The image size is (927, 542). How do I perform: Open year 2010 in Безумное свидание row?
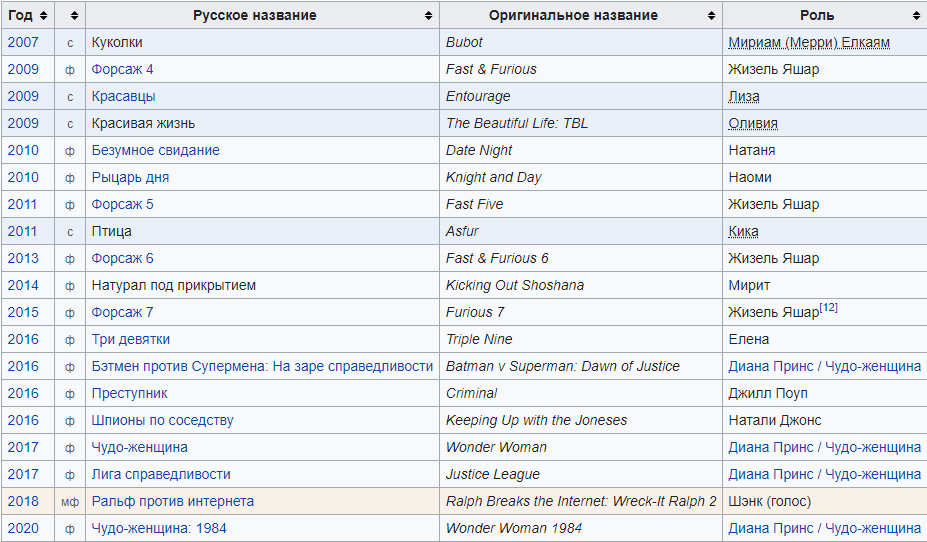23,150
